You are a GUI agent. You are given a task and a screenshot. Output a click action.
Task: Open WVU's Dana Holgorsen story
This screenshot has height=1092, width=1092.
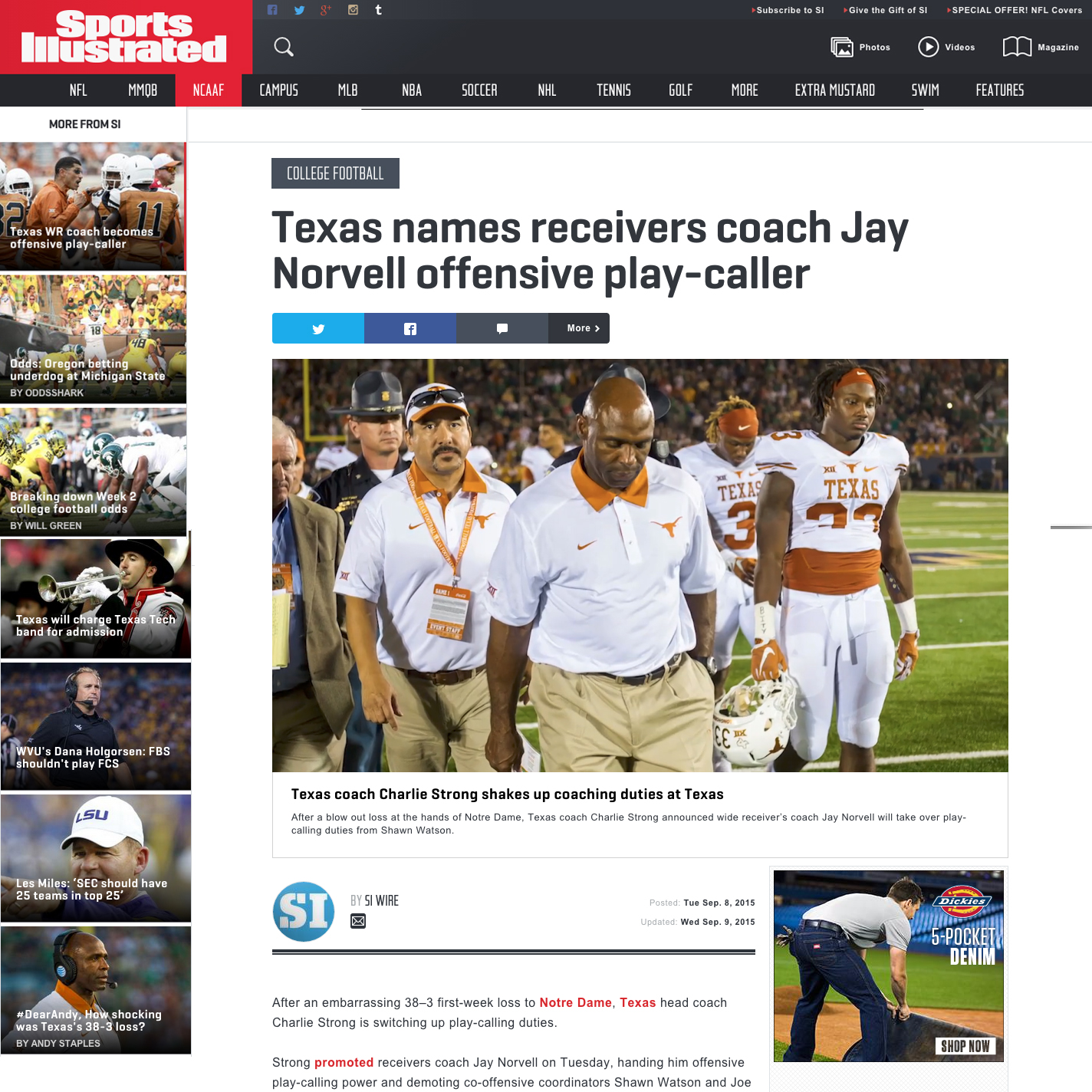[x=96, y=726]
